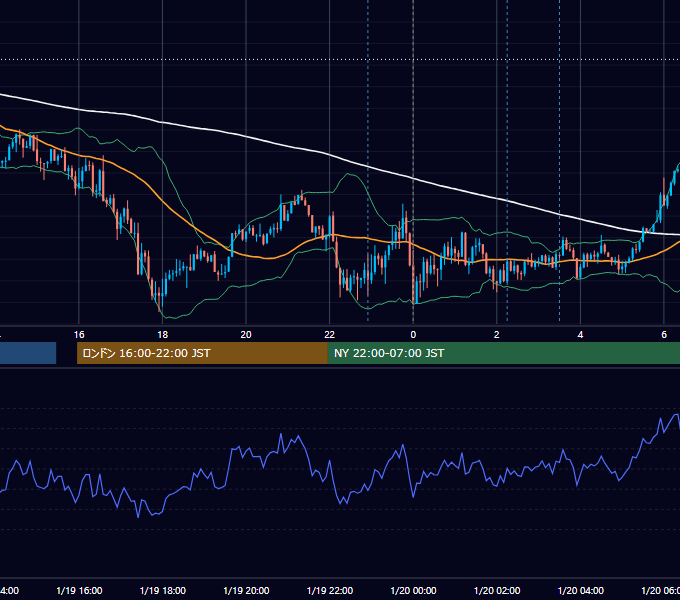The height and width of the screenshot is (600, 680).
Task: Click the hour label 0 on price chart axis
Action: (413, 335)
